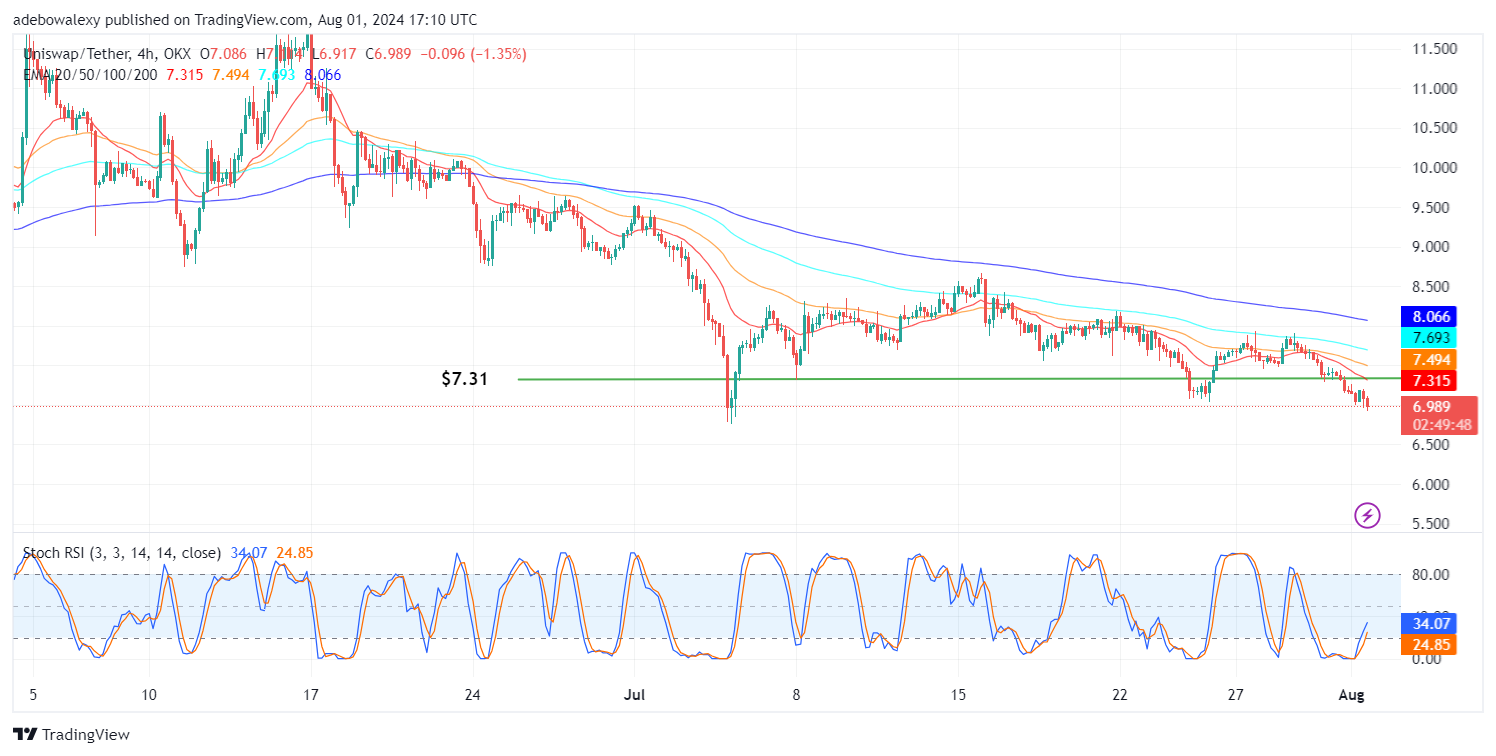Click the green horizontal support line
Viewport: 1496px width, 756px height.
pos(958,379)
